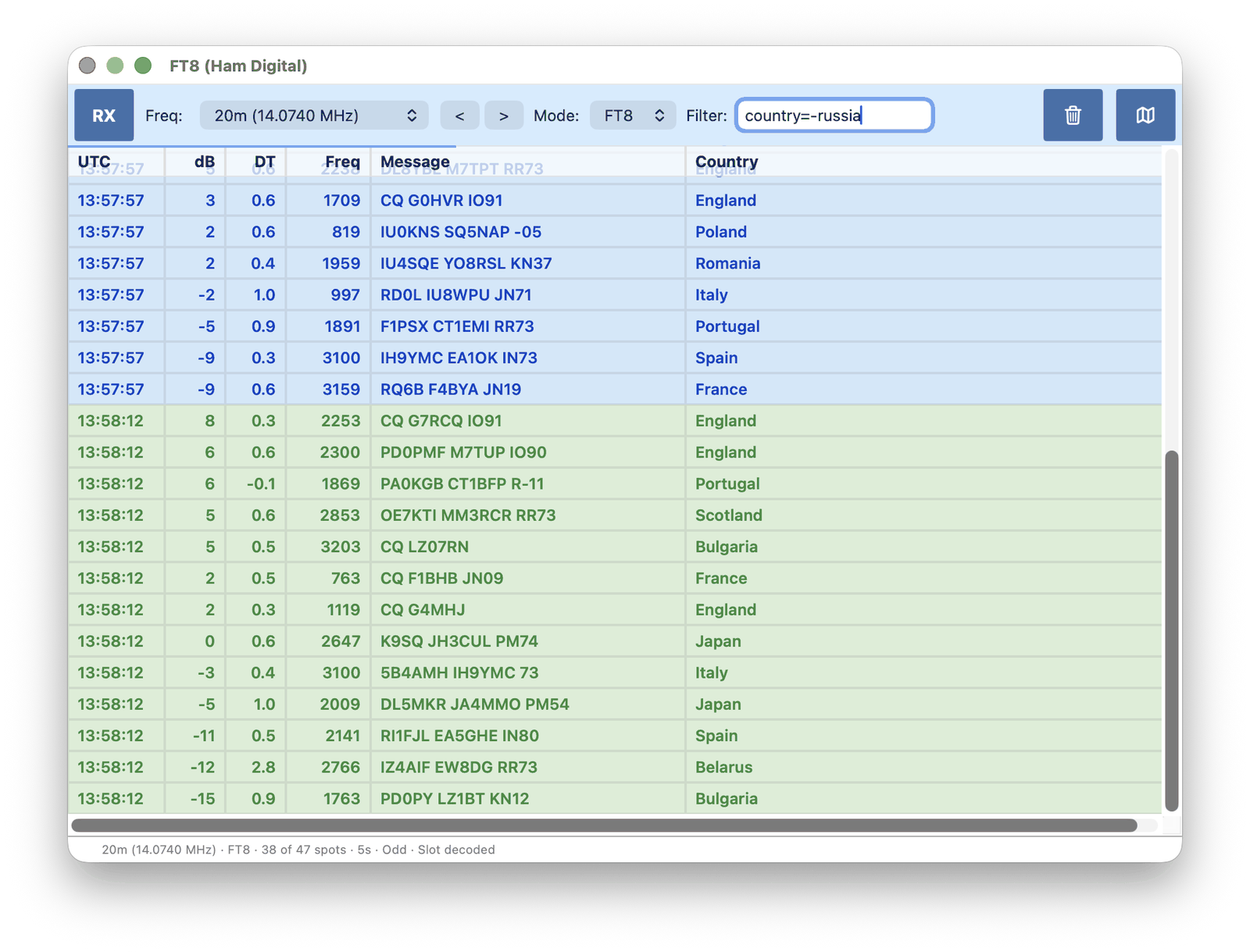
Task: Select message CQ G4MHJ
Action: tap(423, 610)
